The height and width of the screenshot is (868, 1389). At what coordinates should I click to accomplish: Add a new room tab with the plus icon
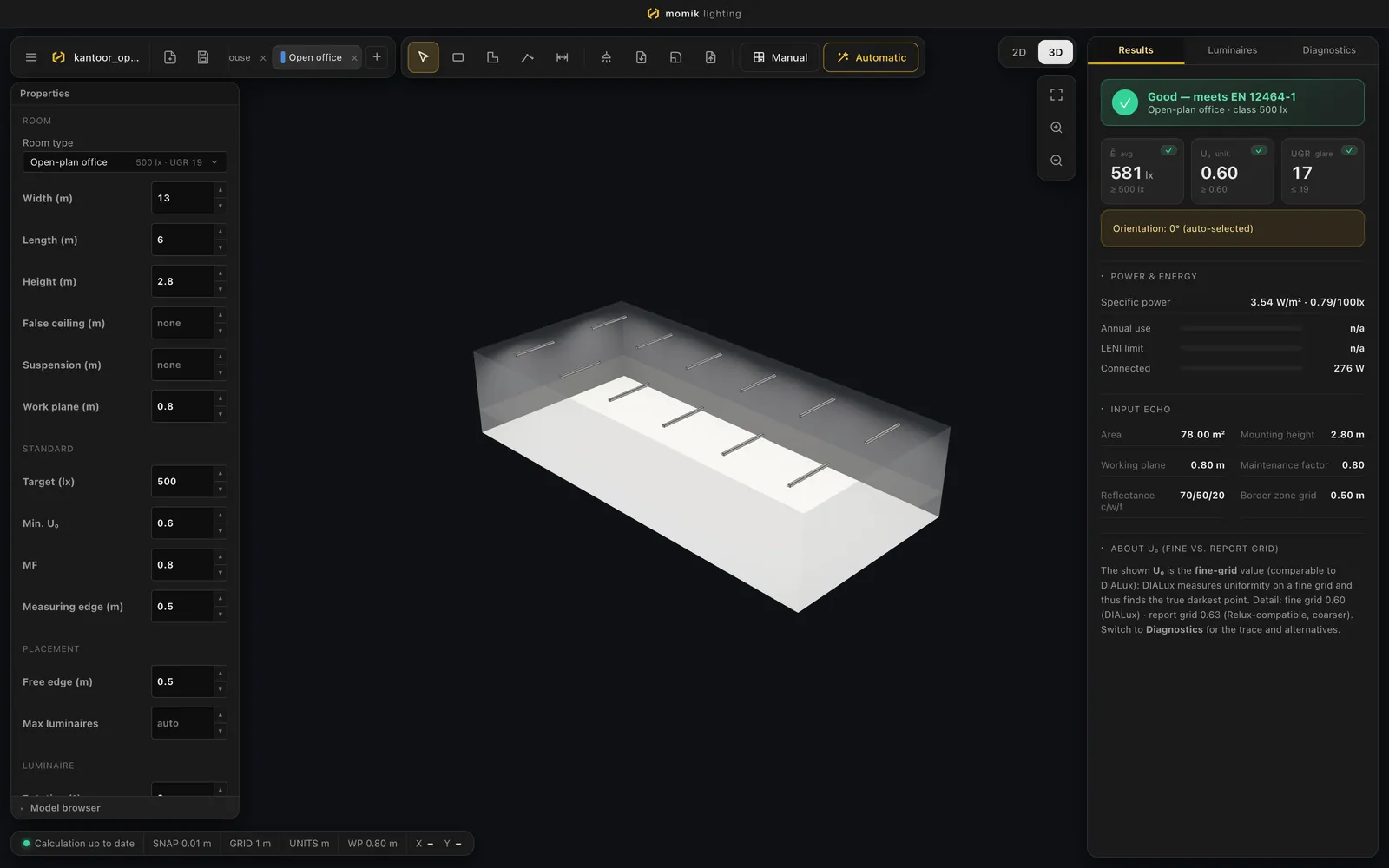coord(377,57)
